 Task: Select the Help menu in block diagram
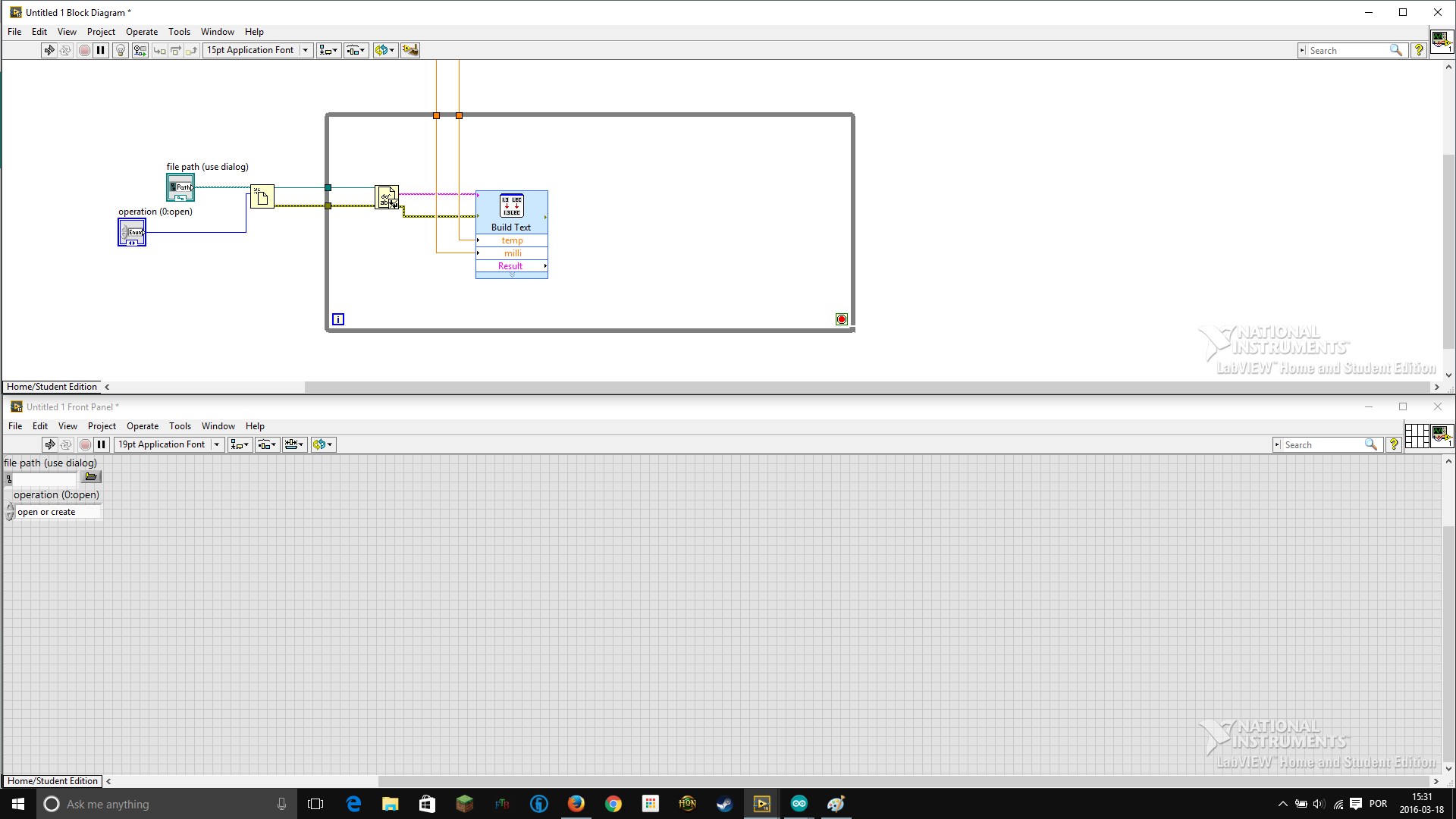254,31
